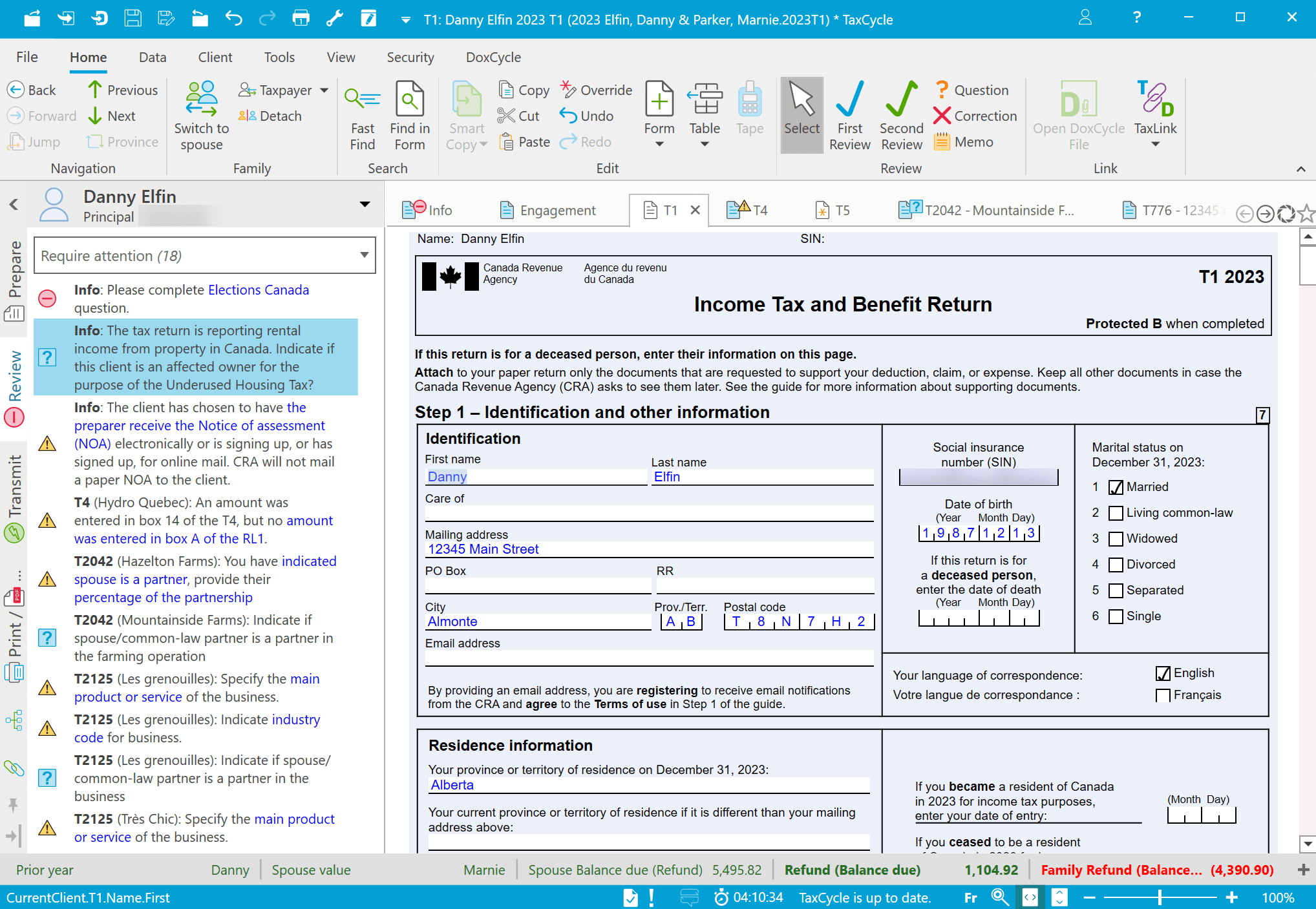Switch to spouse return
The image size is (1316, 909).
(x=202, y=116)
